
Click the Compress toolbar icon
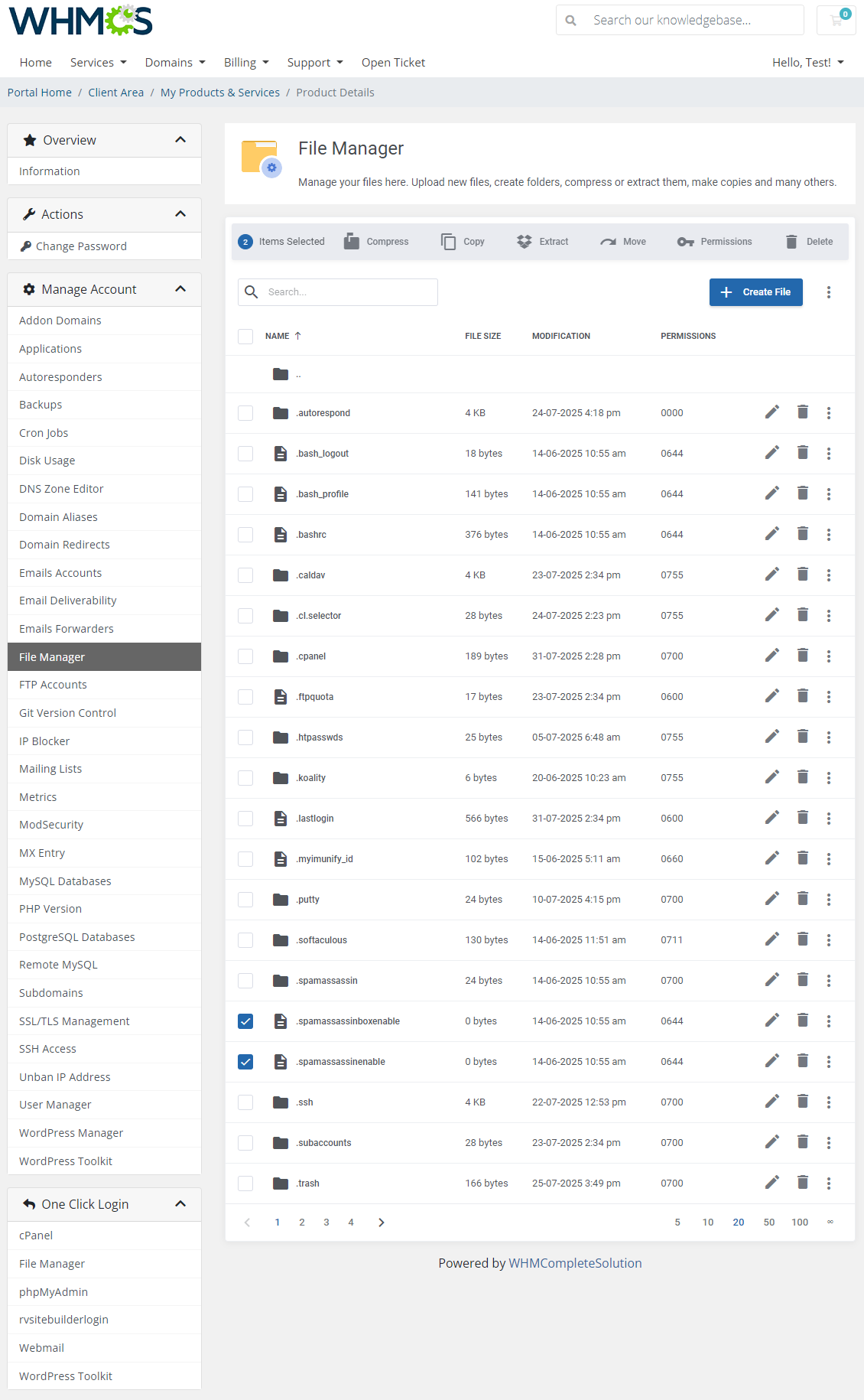(352, 242)
